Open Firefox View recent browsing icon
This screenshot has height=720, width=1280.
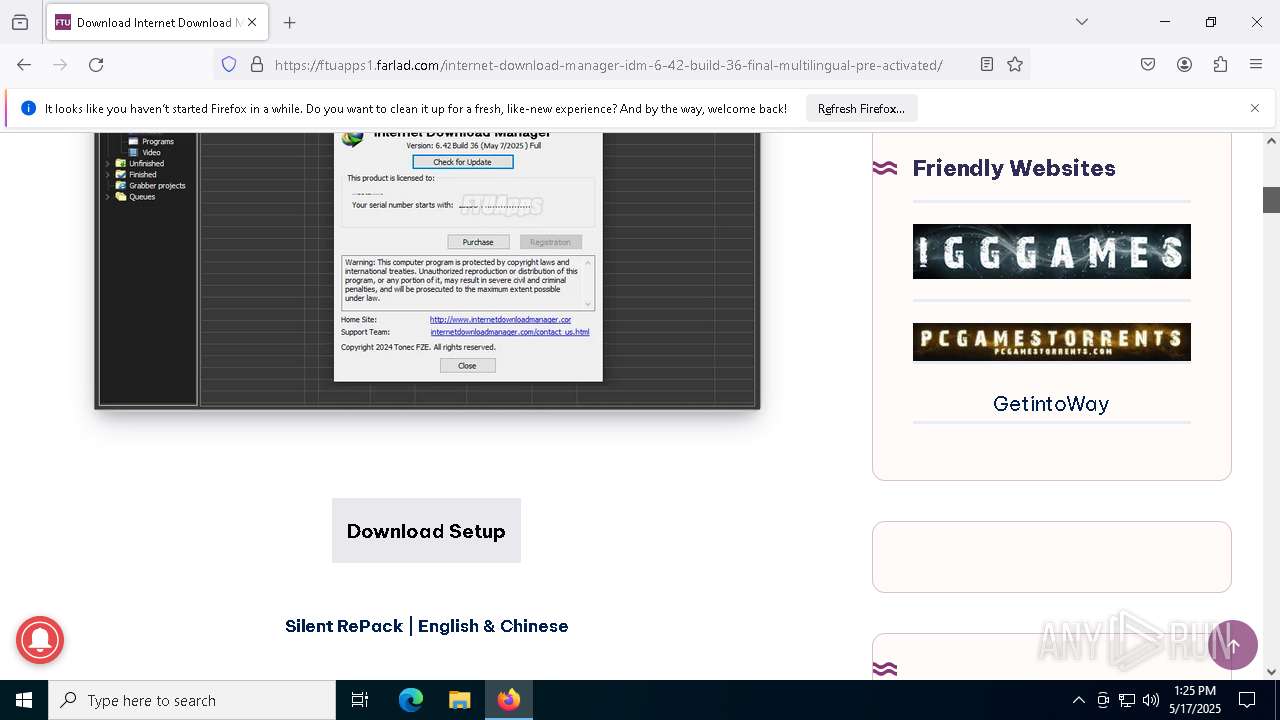(x=20, y=22)
